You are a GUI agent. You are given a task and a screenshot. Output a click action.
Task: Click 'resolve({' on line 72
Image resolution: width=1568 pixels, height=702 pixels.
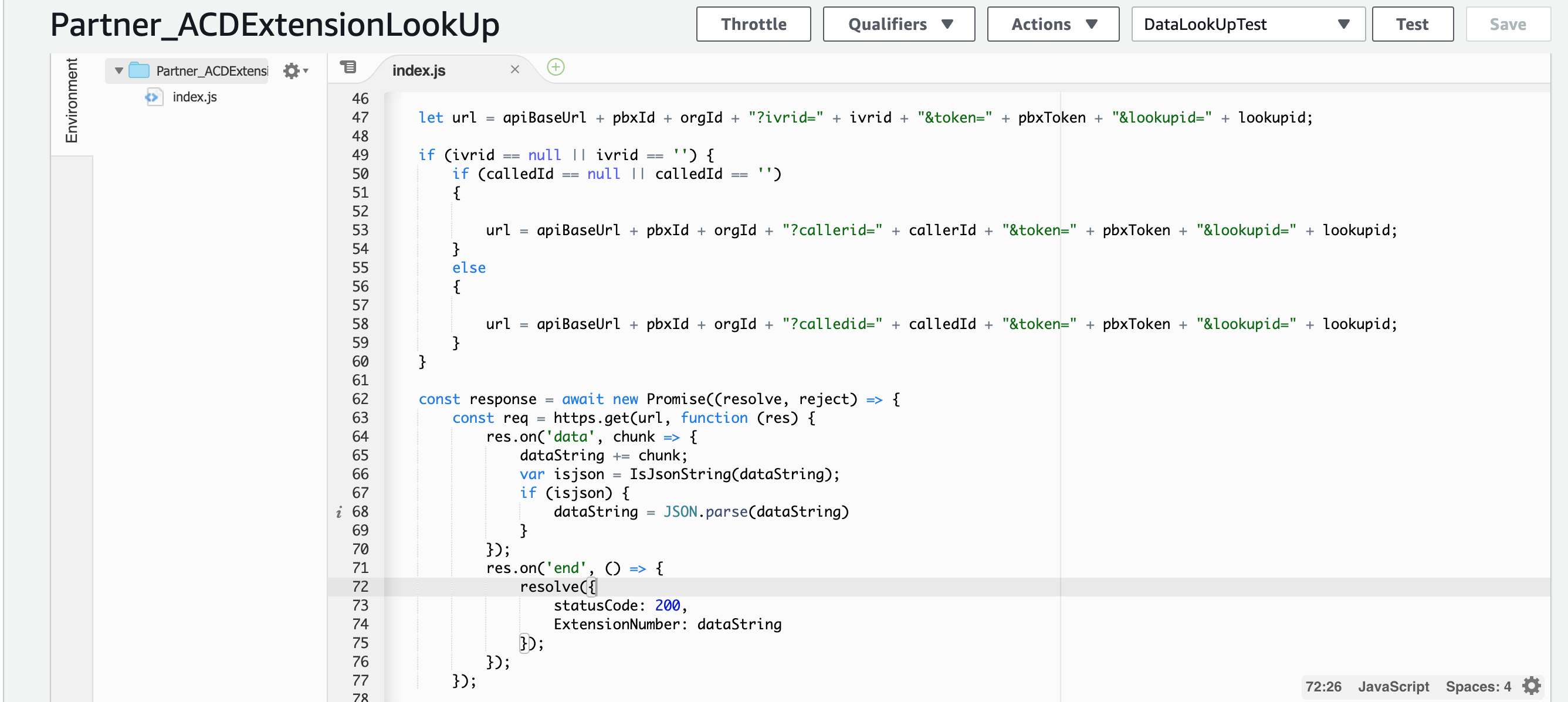(x=557, y=586)
